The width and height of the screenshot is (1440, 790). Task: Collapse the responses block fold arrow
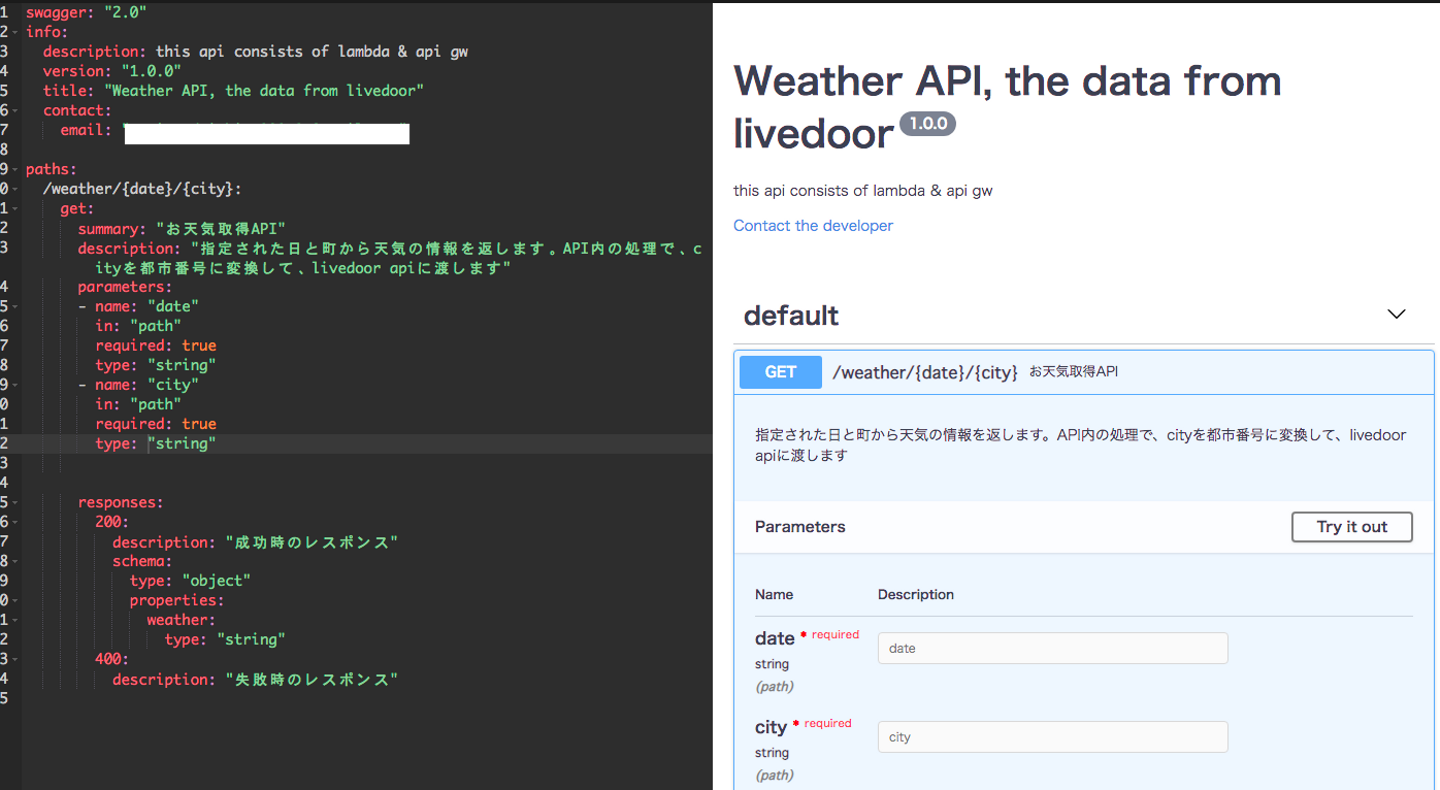[16, 502]
